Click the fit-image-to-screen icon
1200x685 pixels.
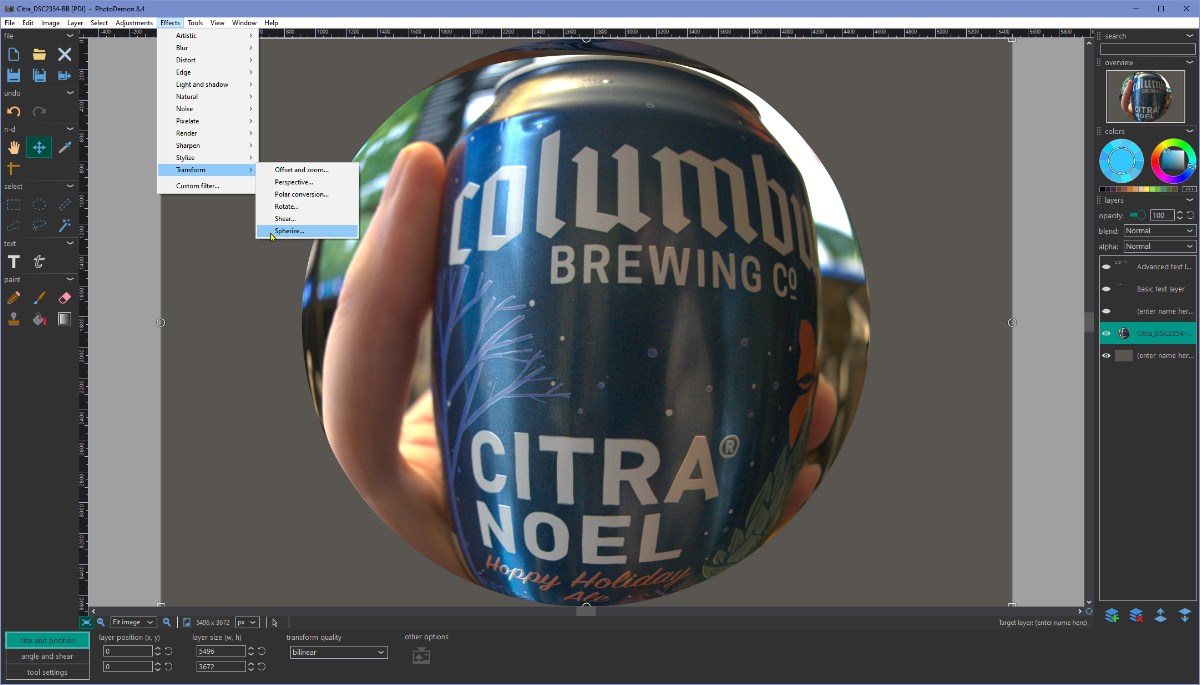click(86, 622)
